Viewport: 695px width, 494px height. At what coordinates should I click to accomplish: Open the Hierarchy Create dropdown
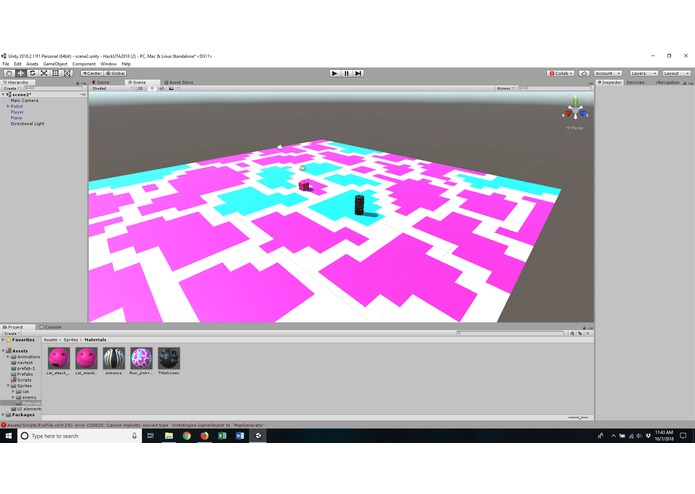click(11, 88)
